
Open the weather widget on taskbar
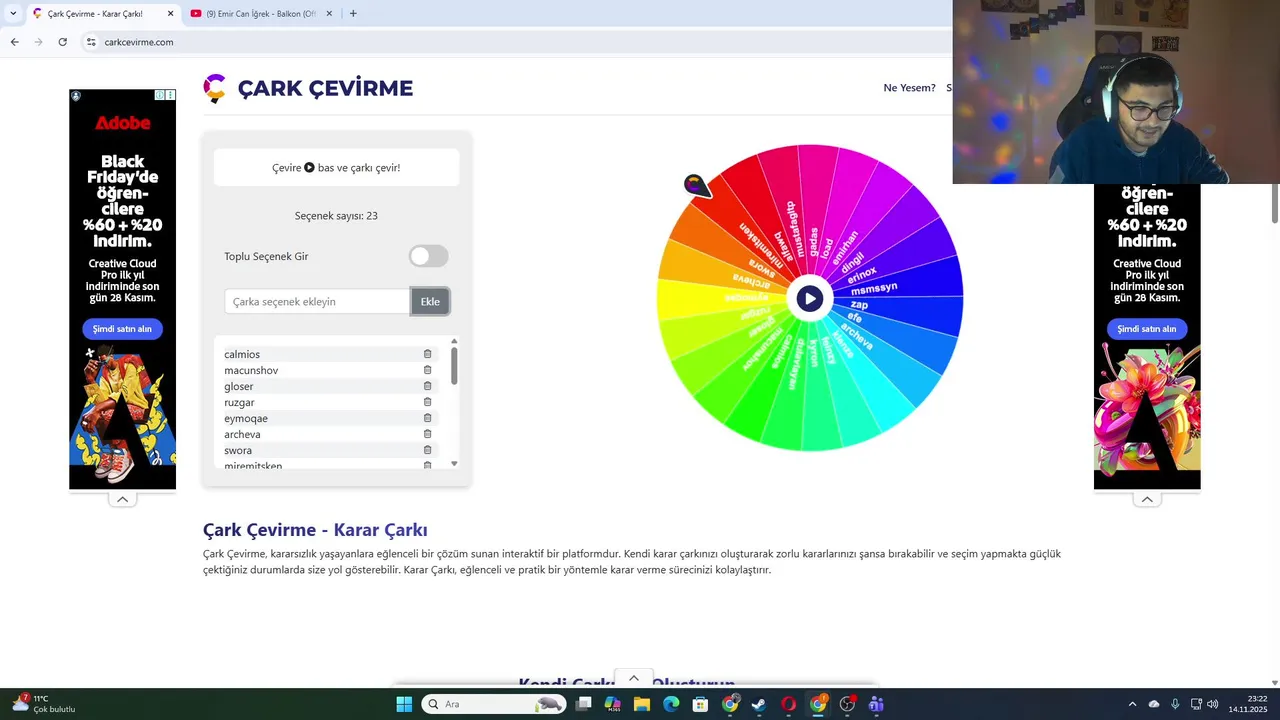44,704
